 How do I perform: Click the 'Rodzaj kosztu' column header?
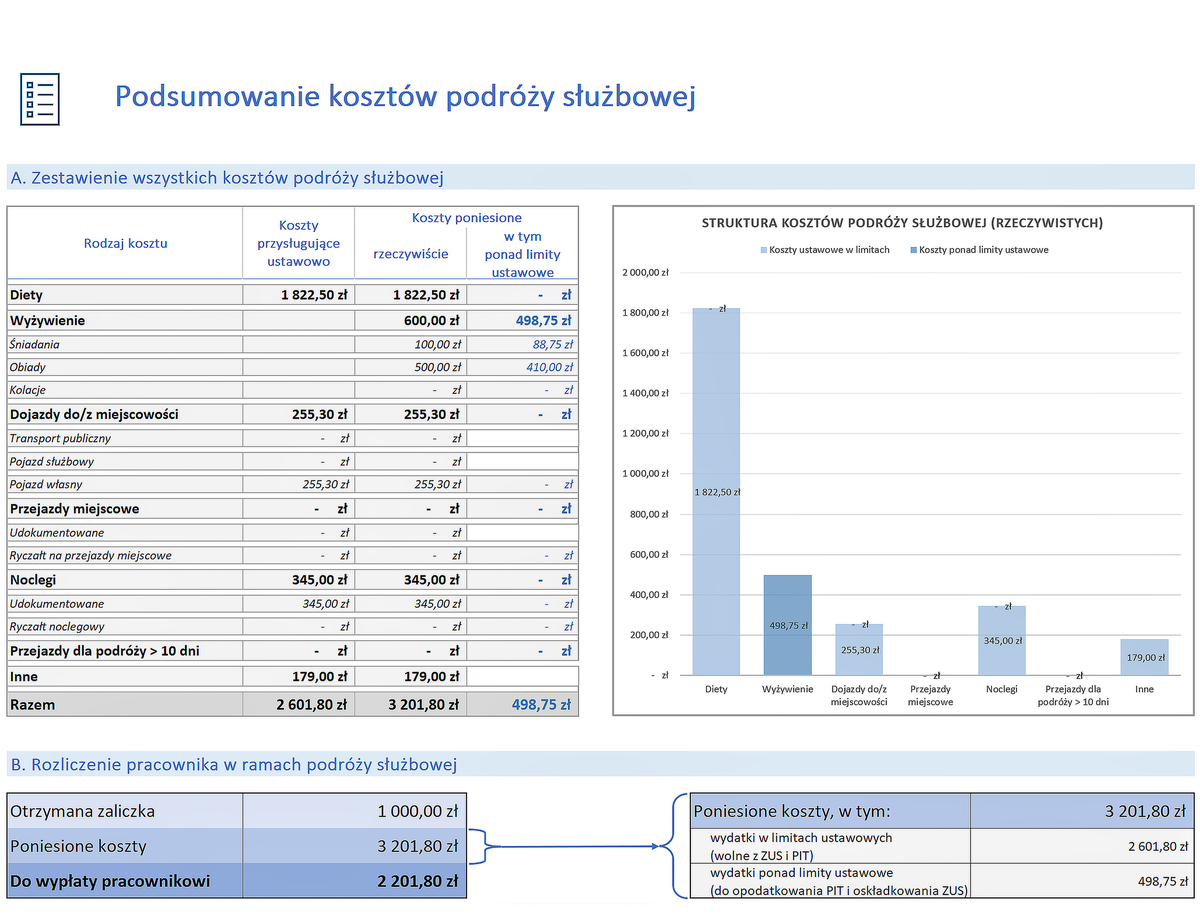click(x=126, y=243)
